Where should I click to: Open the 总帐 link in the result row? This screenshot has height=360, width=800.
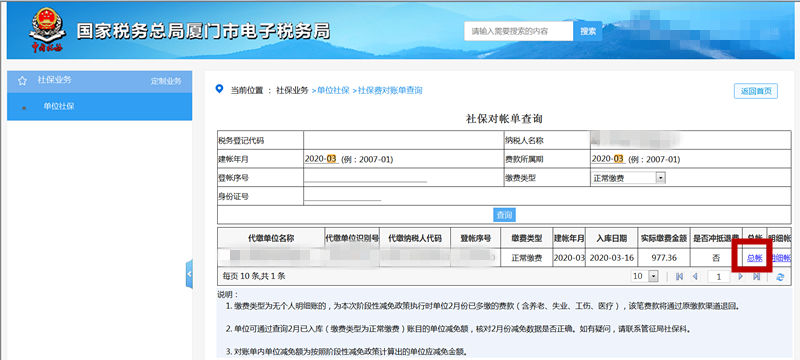(755, 258)
